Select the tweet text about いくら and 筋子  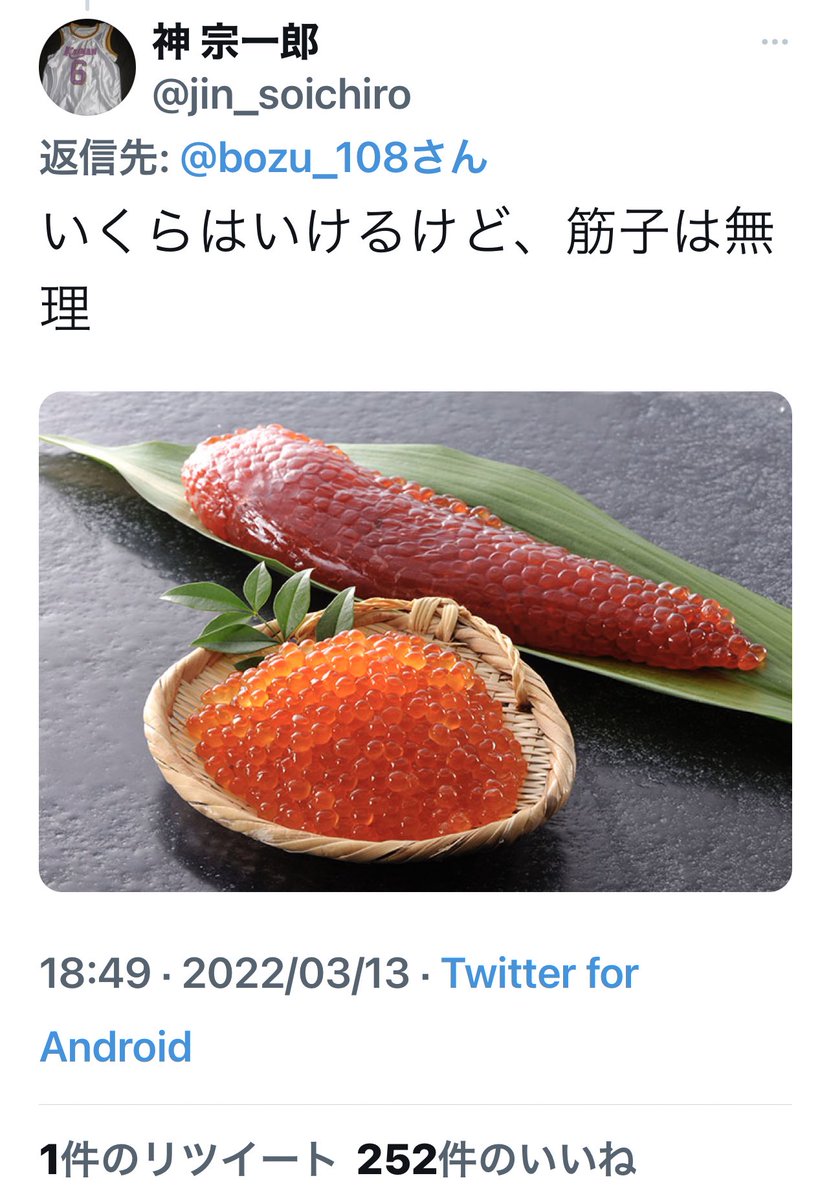click(x=407, y=271)
